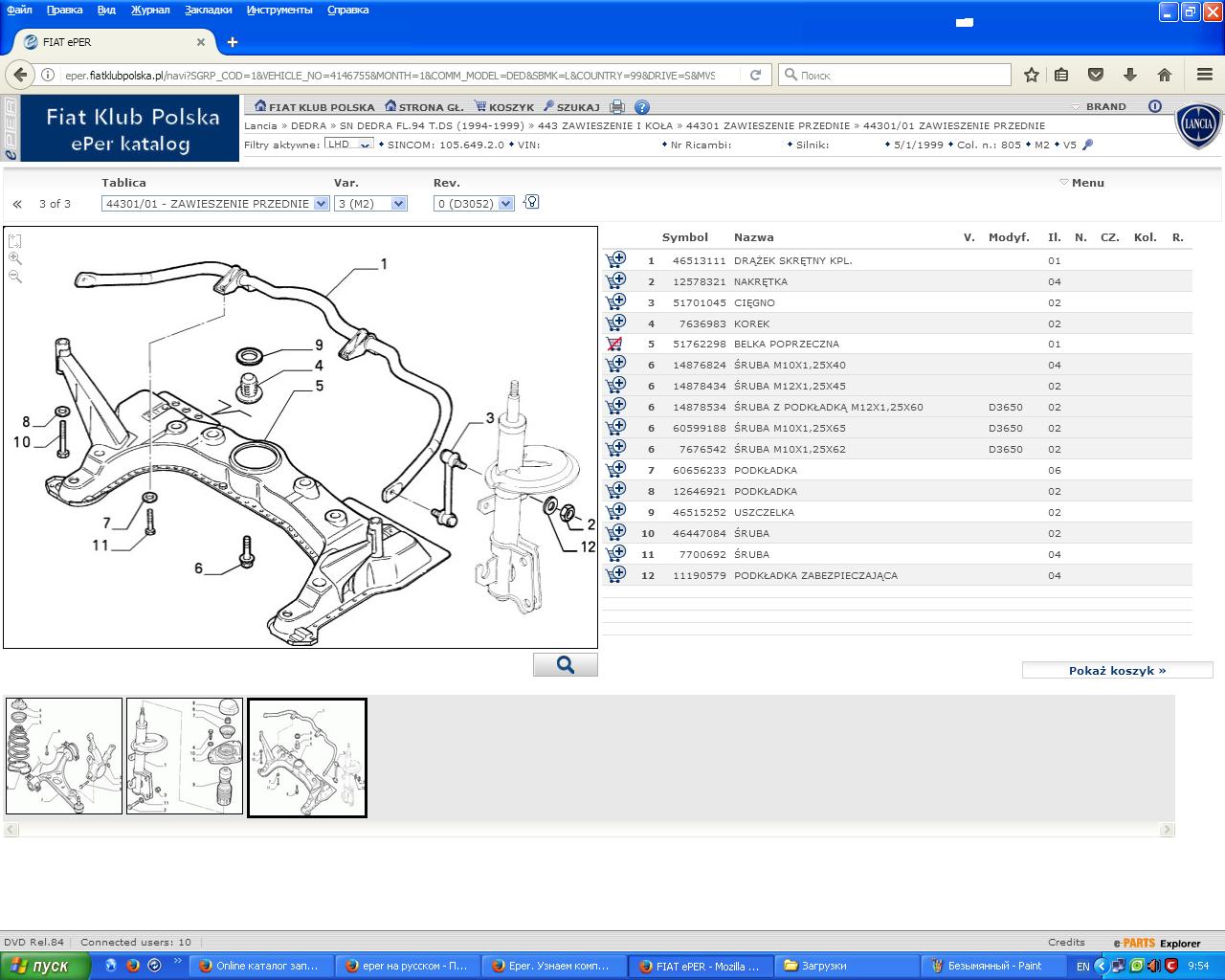Click the Lancia brand logo
1225x980 pixels.
pos(1198,125)
